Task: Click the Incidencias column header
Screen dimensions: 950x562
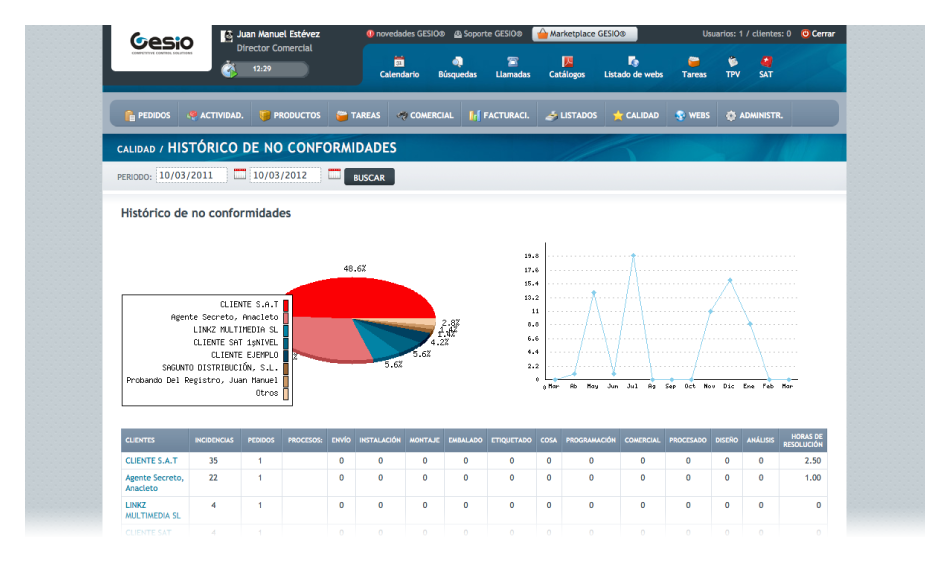Action: [x=214, y=440]
